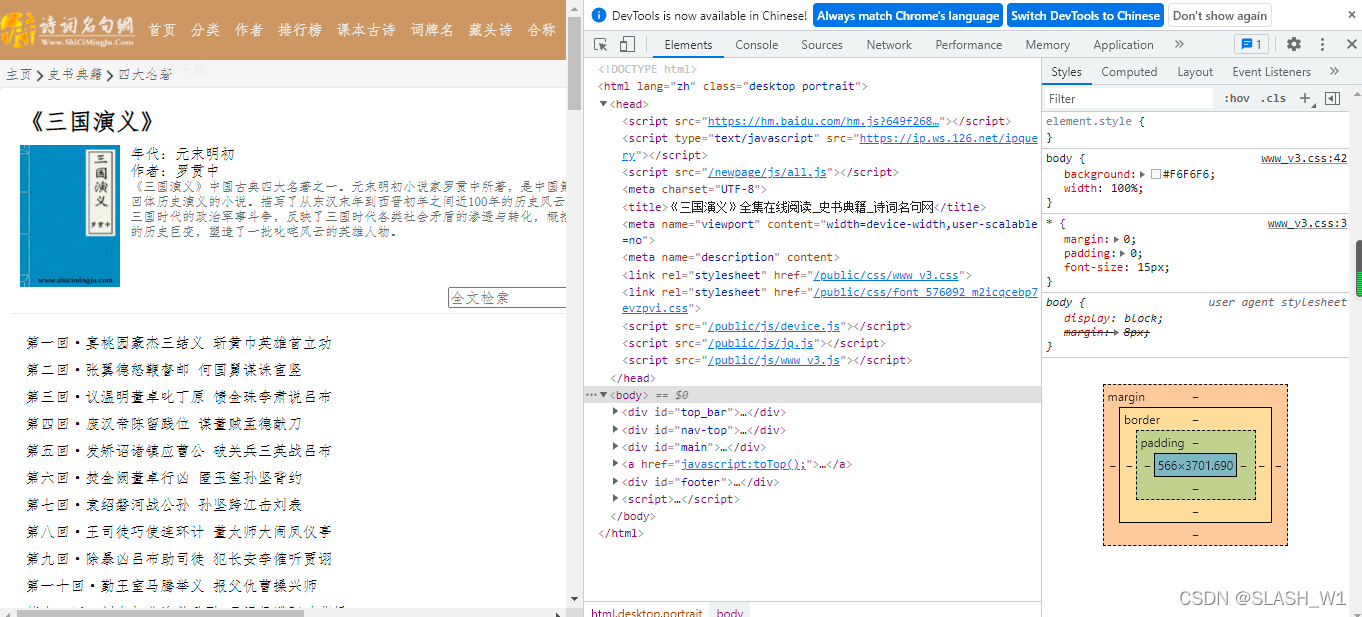Open 词牌名 in the site navigation
Viewport: 1362px width, 617px height.
coord(432,30)
